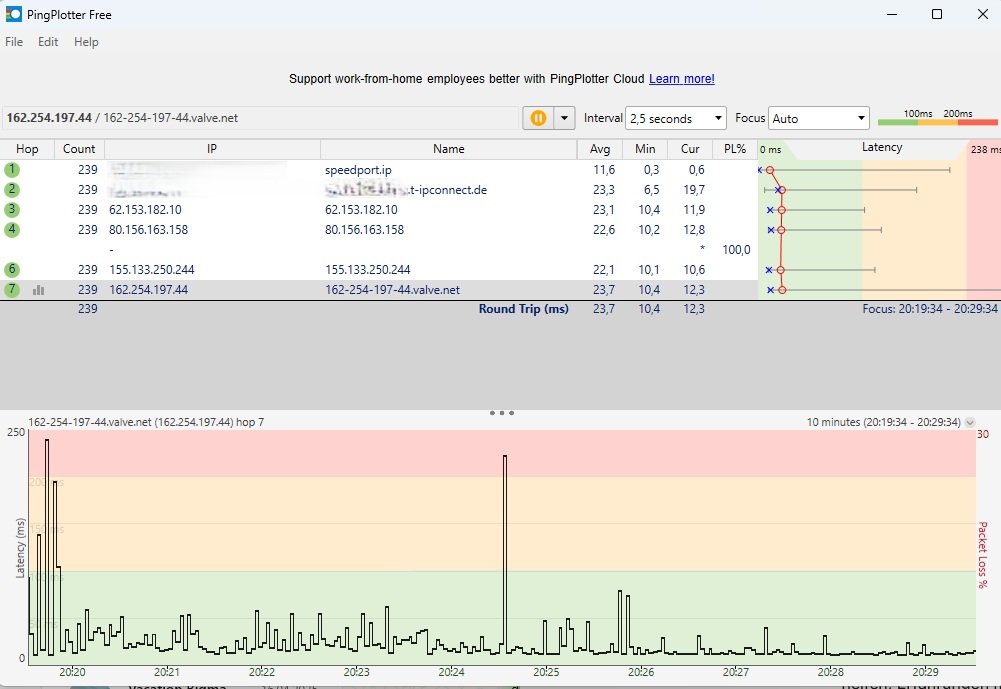Select IP cell 80.156.163.158
Viewport: 1001px width, 689px height.
148,229
